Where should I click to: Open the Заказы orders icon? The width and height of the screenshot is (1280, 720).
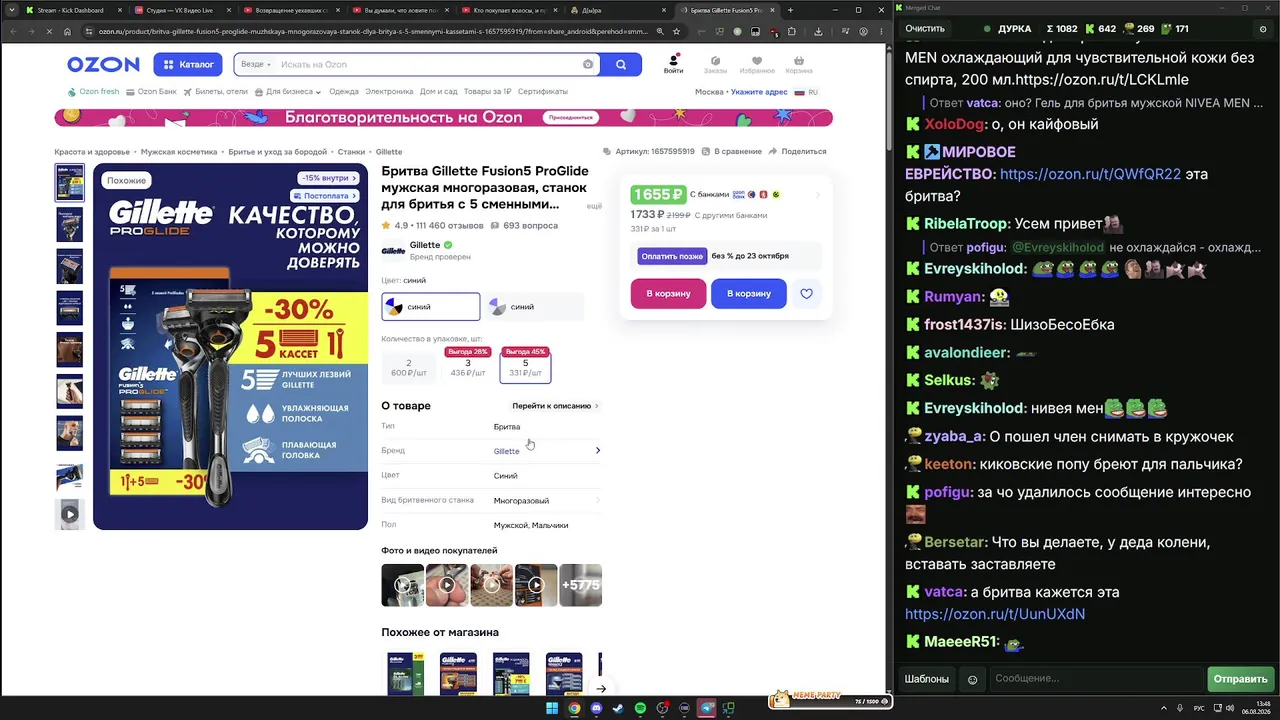(715, 64)
